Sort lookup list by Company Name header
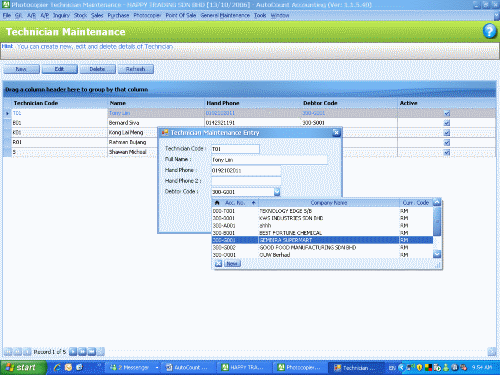The height and width of the screenshot is (375, 500). [329, 203]
